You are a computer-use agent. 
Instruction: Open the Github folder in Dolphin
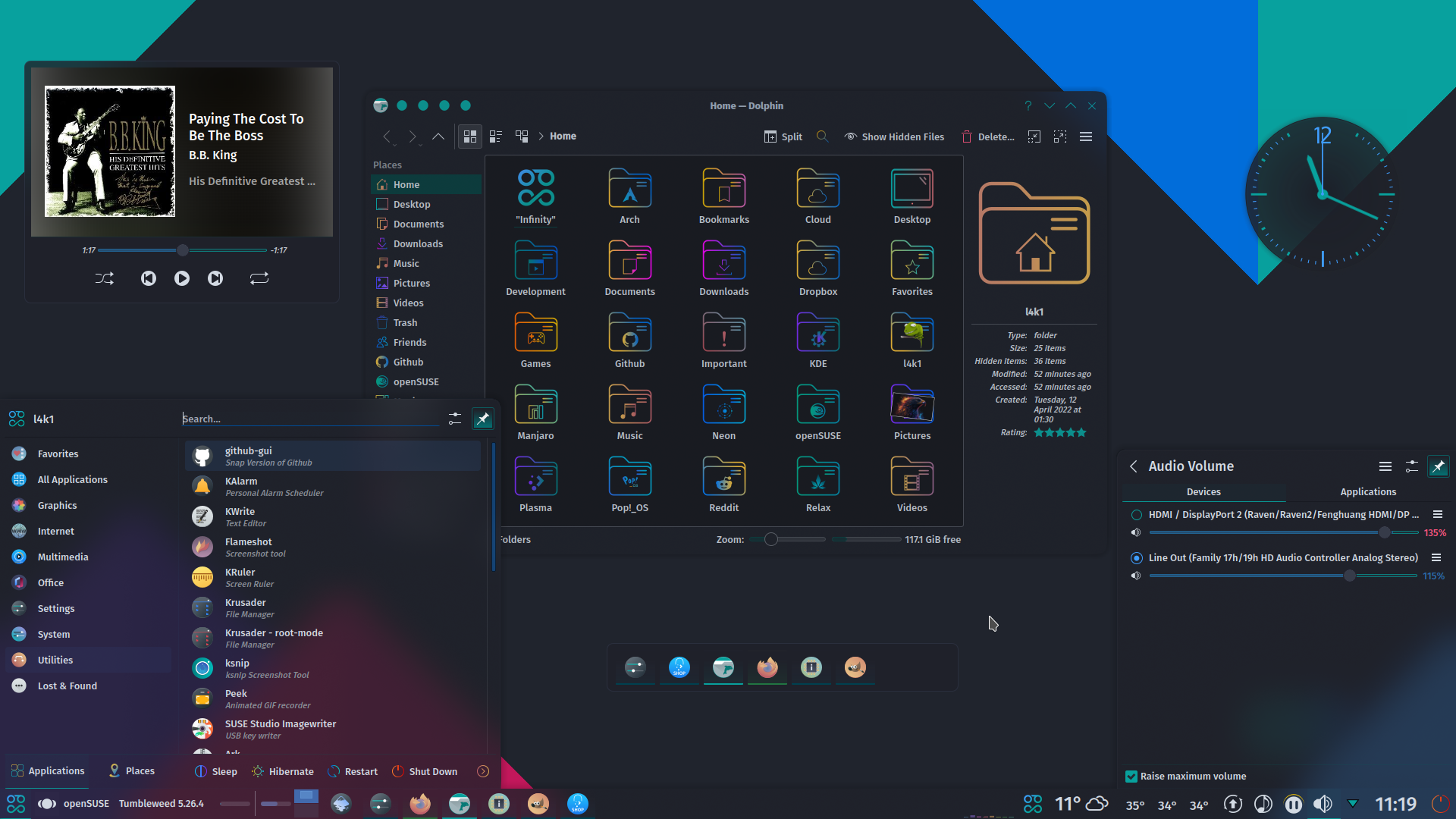[x=629, y=339]
